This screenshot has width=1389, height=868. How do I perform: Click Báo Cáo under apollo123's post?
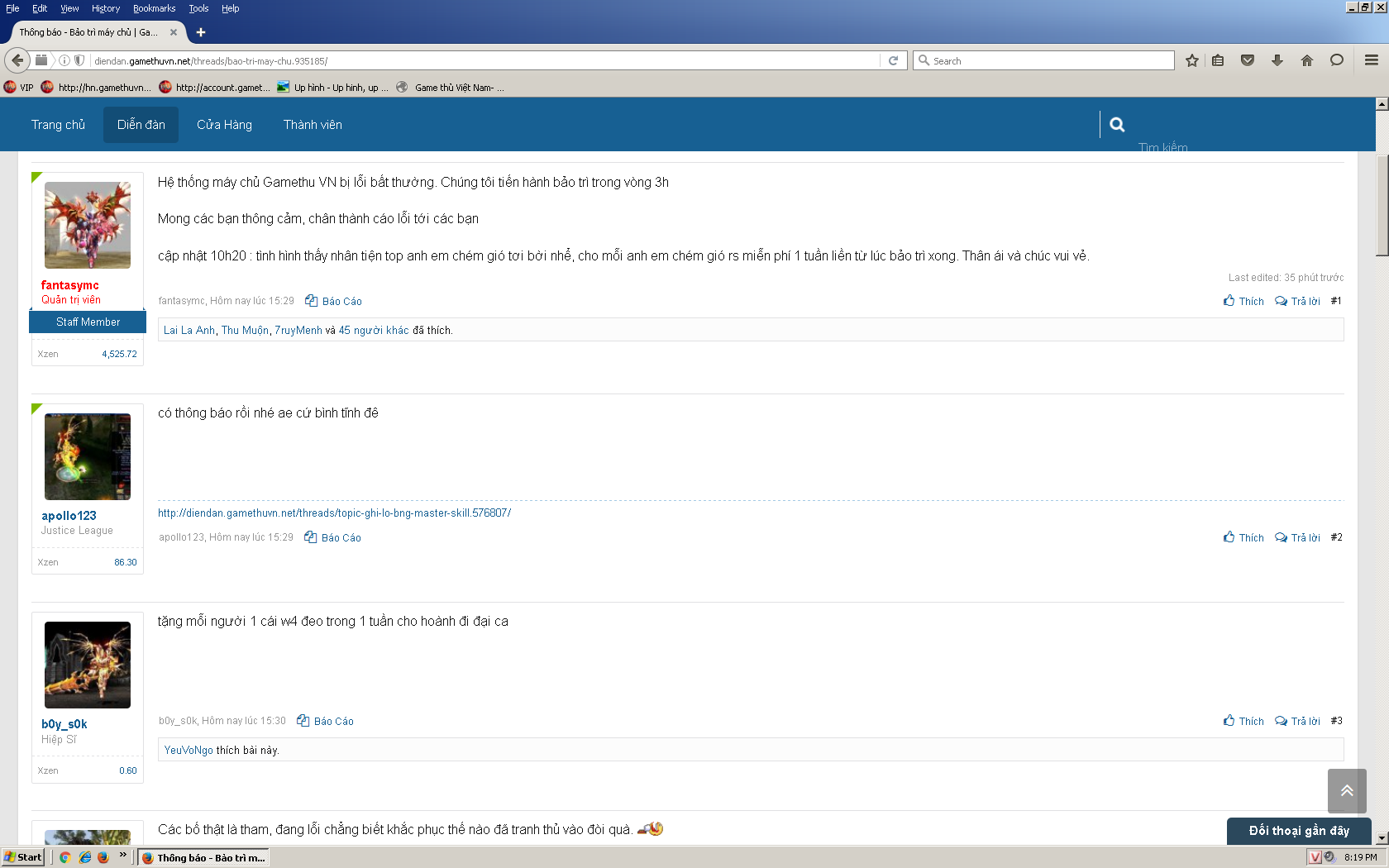[x=332, y=537]
